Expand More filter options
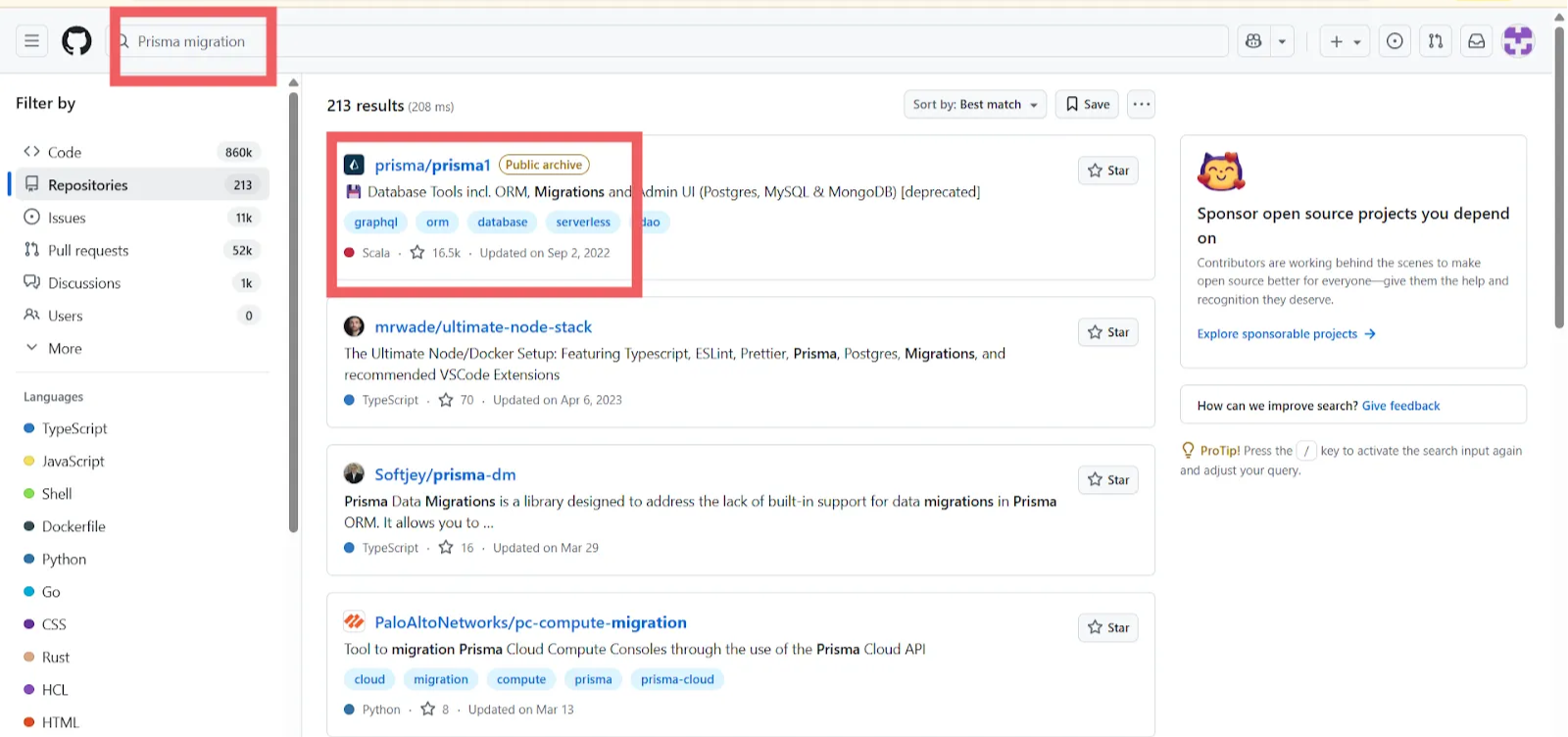This screenshot has height=737, width=1568. pyautogui.click(x=142, y=348)
